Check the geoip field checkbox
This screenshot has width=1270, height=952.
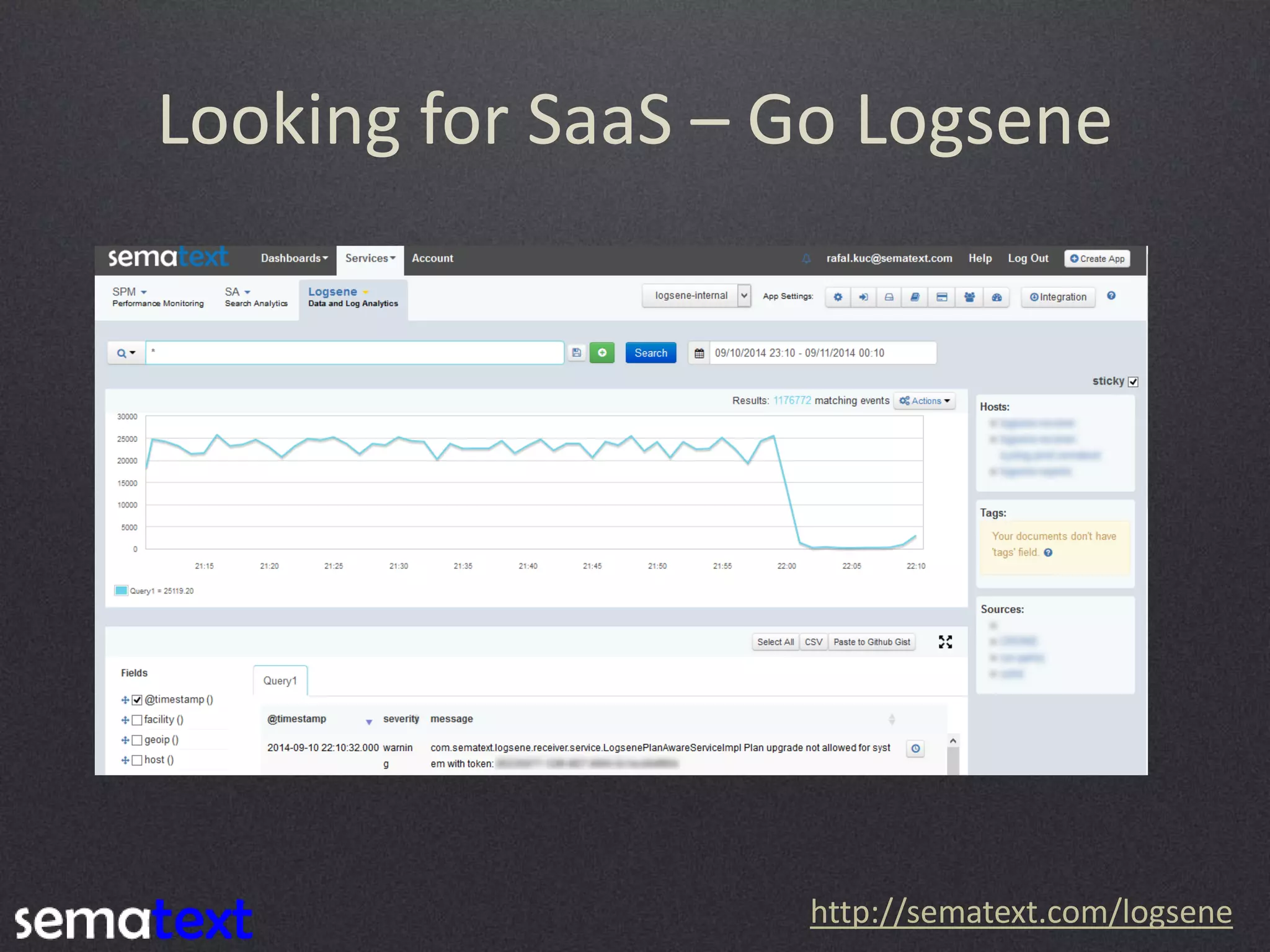(137, 740)
